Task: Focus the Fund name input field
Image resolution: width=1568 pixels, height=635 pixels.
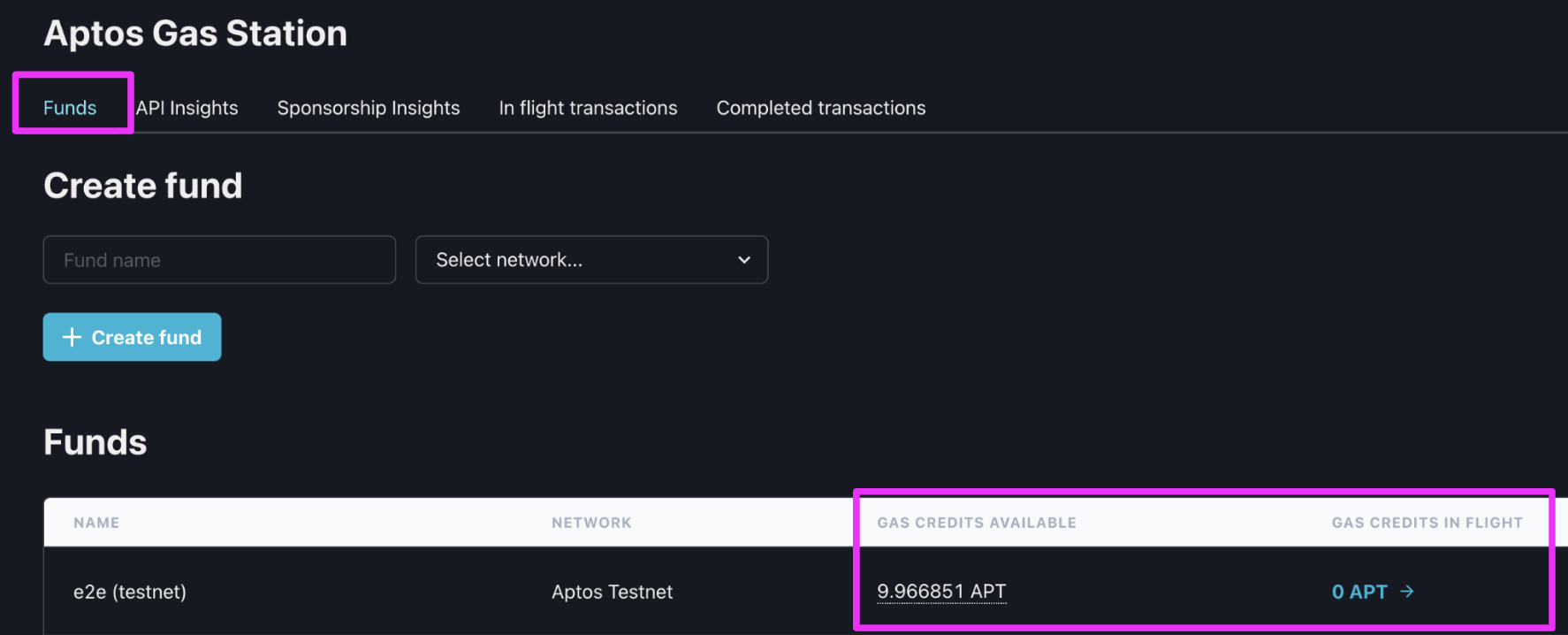Action: pos(219,260)
